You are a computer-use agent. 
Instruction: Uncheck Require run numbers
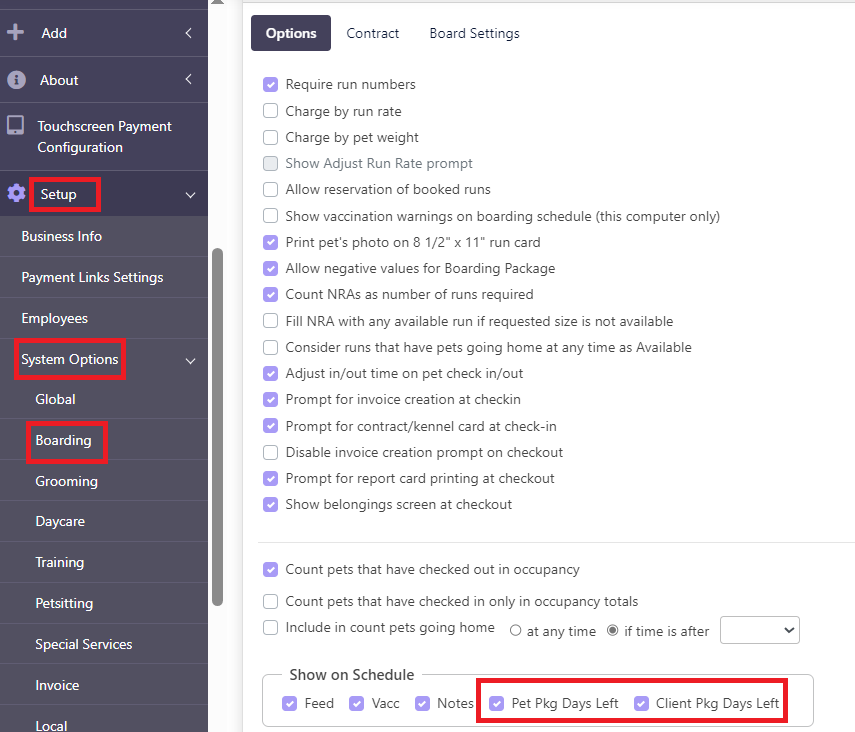(270, 84)
